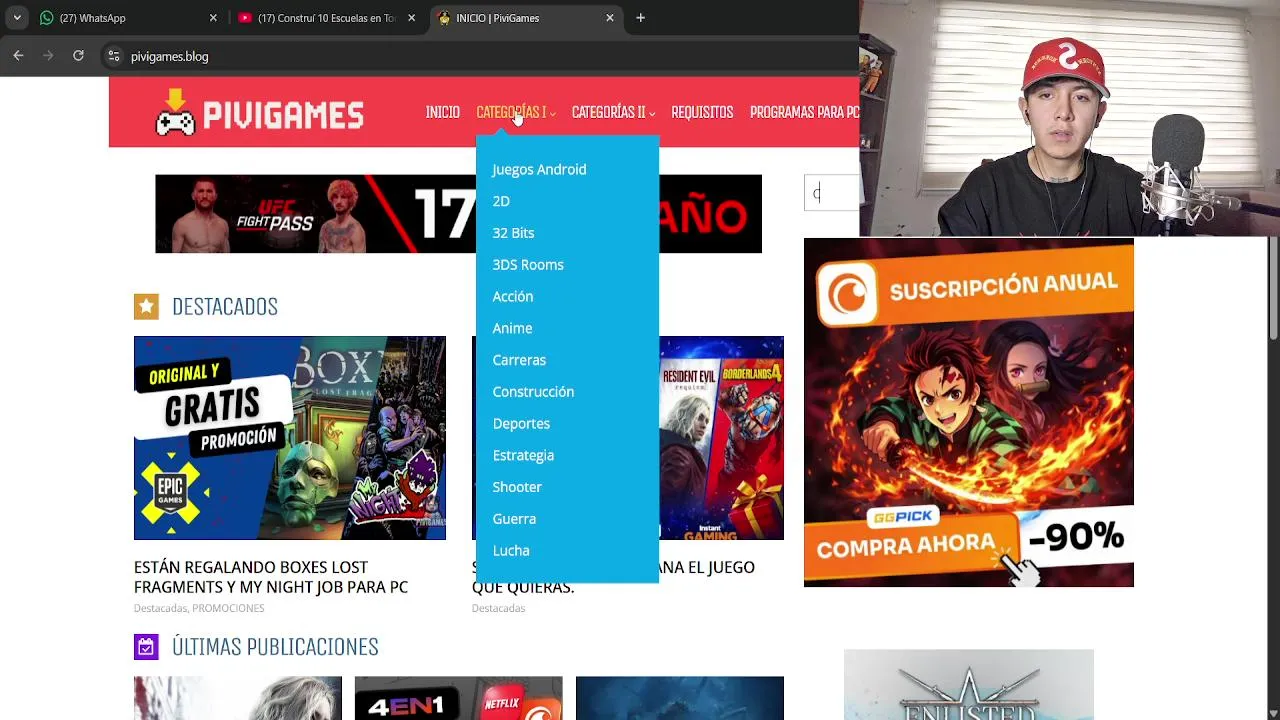Choose Anime from the dropdown

pyautogui.click(x=512, y=328)
